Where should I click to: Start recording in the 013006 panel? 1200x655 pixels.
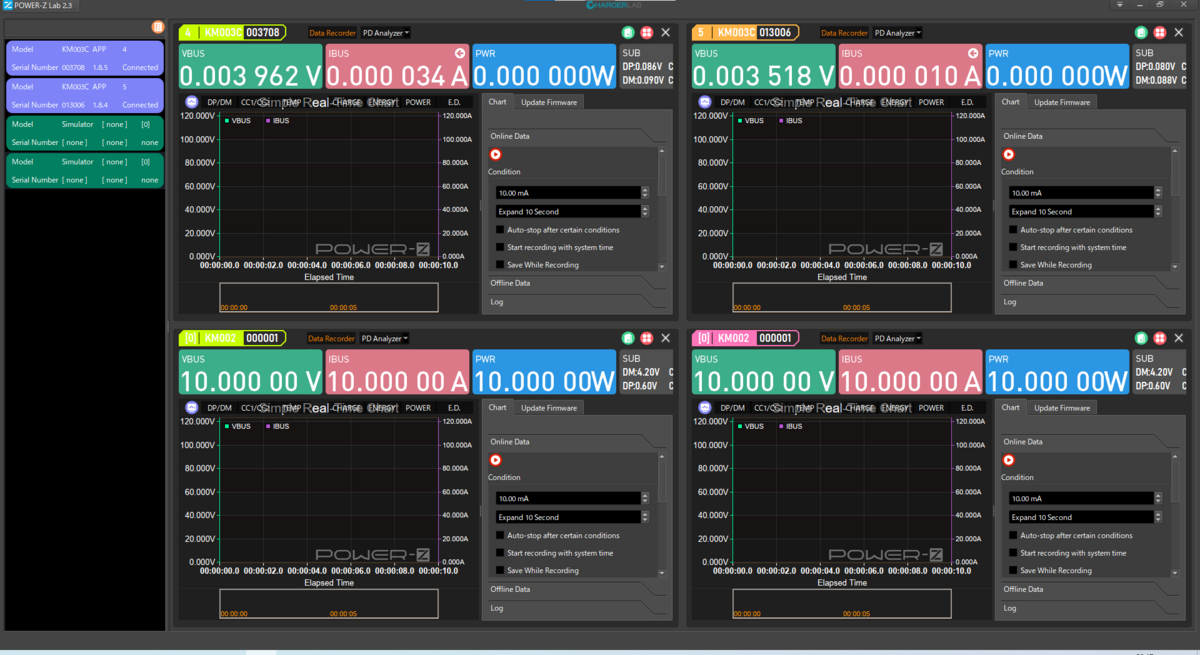[x=1008, y=154]
